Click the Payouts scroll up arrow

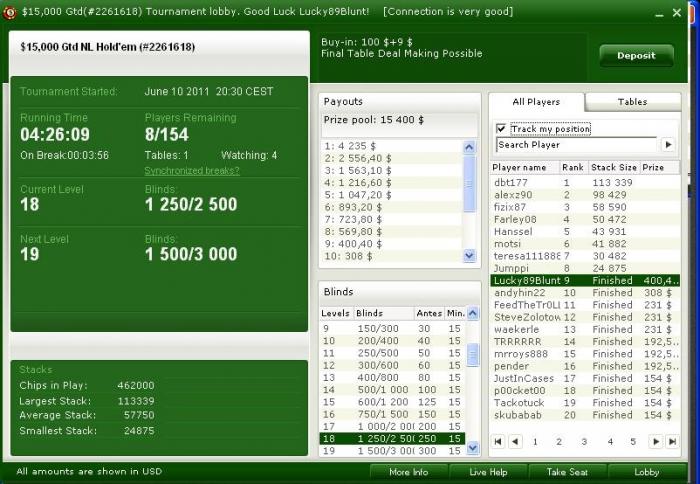coord(469,147)
